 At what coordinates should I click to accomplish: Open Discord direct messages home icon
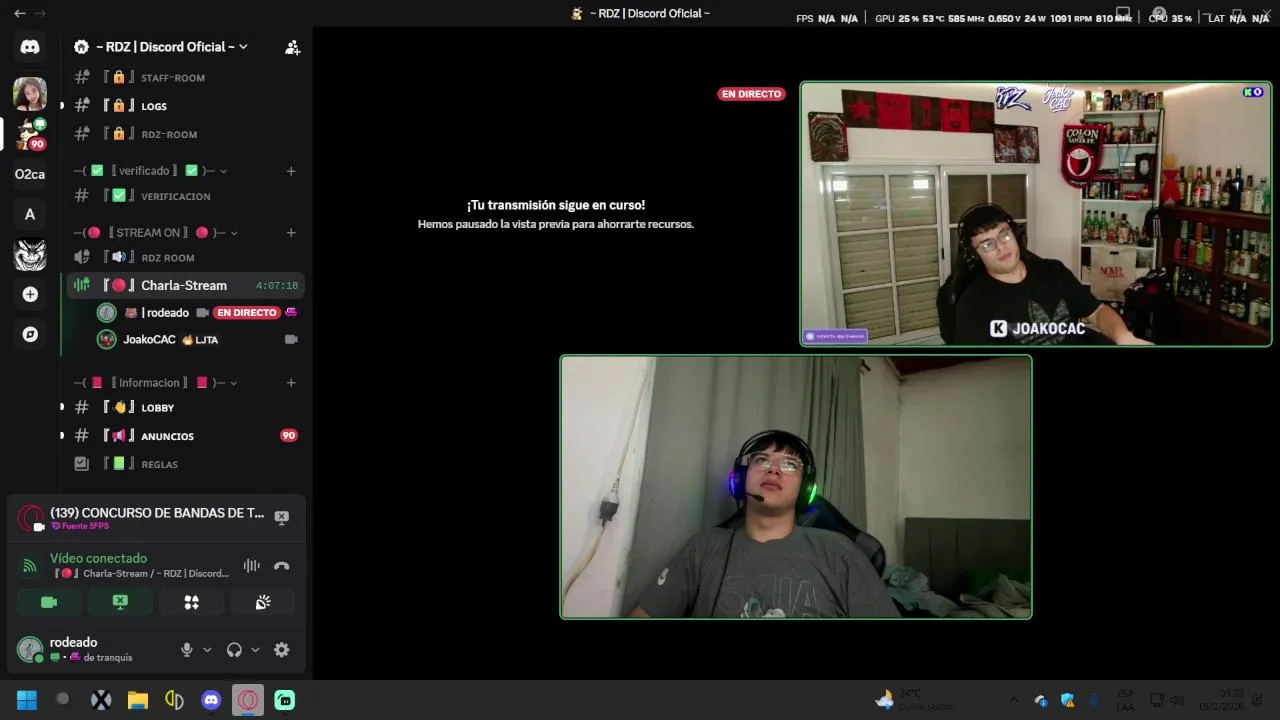click(x=30, y=47)
